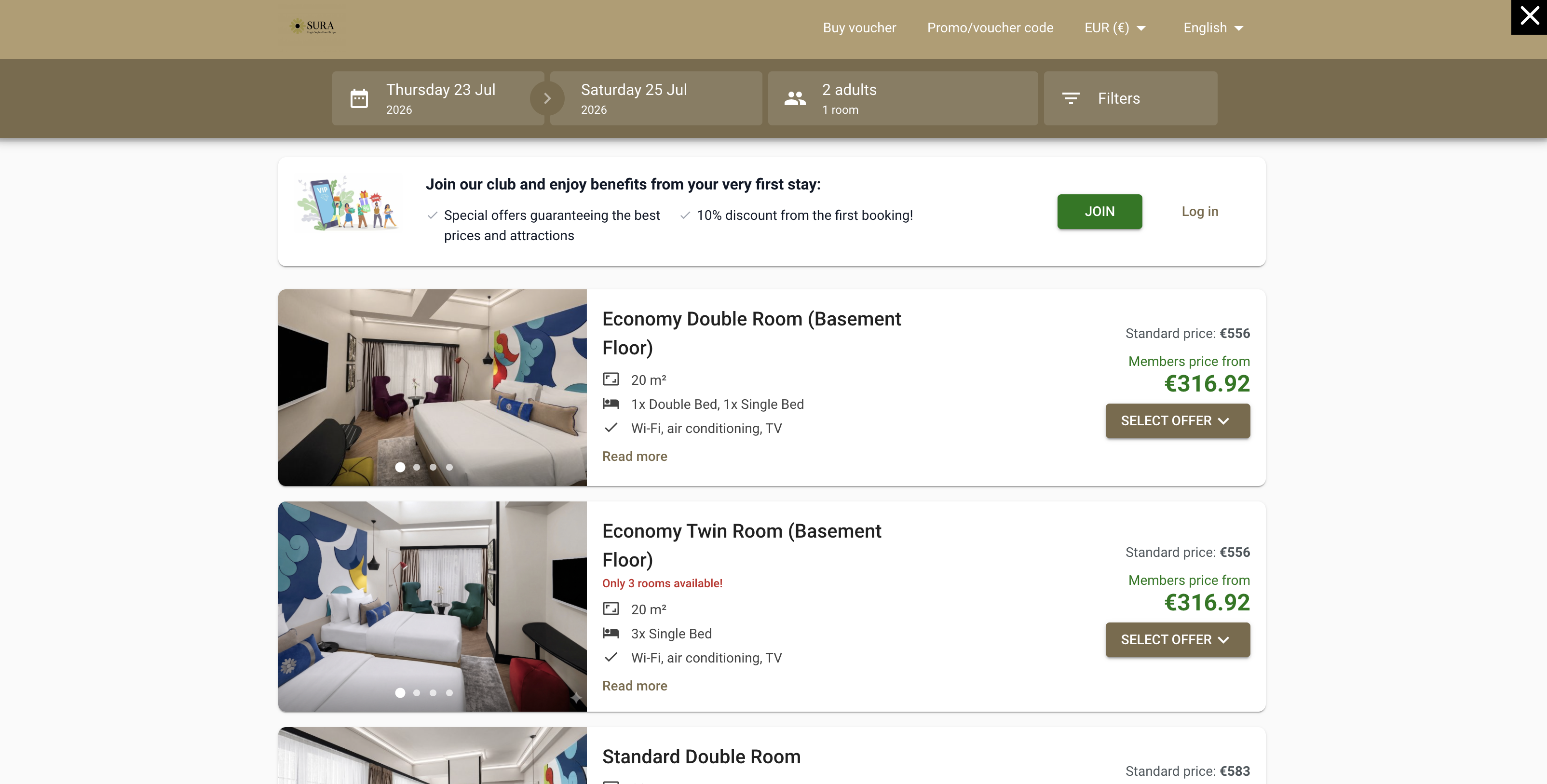1547x784 pixels.
Task: Click the SURA hotel logo
Action: coord(312,27)
